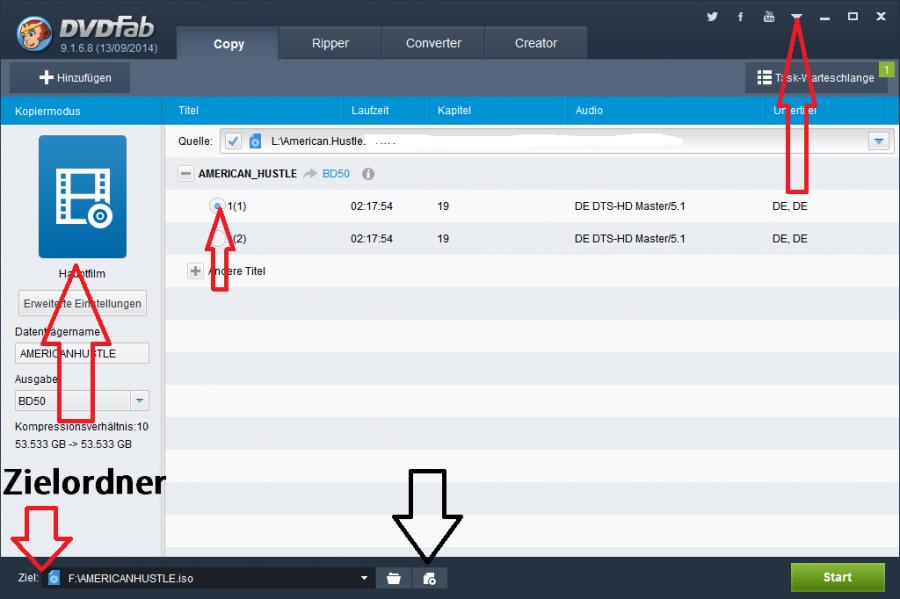Click the BD50 link beside AMERICAN_HUSTLE
The height and width of the screenshot is (599, 900).
coord(336,173)
